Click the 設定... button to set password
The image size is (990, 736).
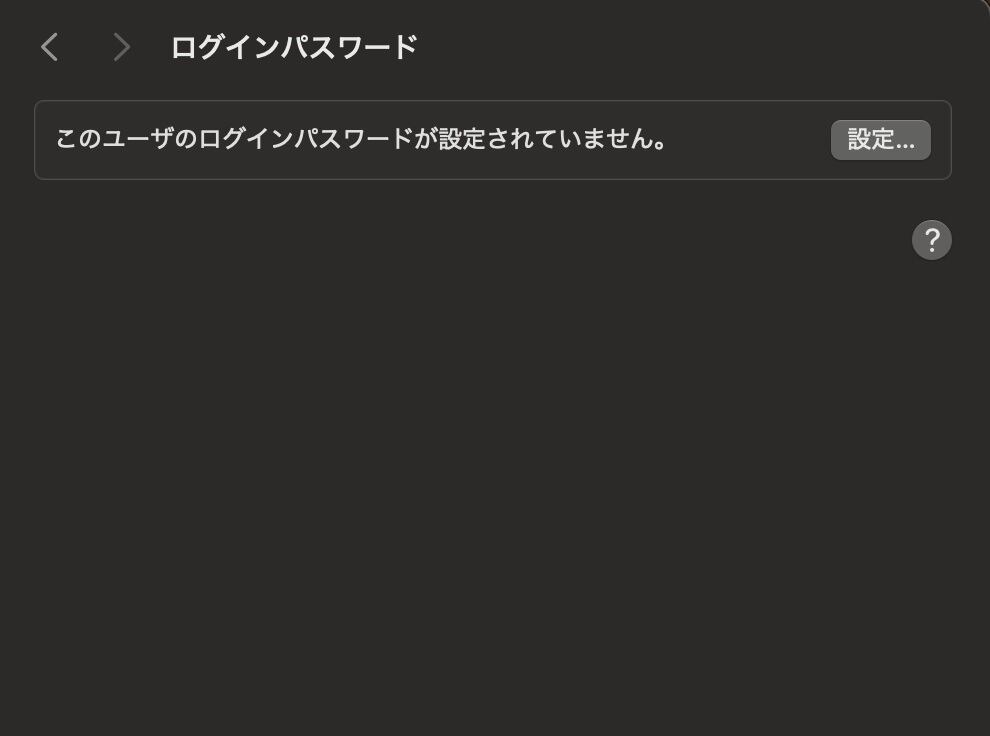[880, 139]
